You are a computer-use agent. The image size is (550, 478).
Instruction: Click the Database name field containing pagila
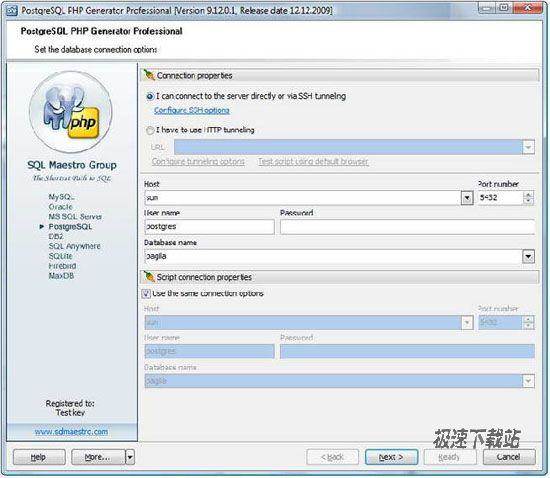[333, 256]
